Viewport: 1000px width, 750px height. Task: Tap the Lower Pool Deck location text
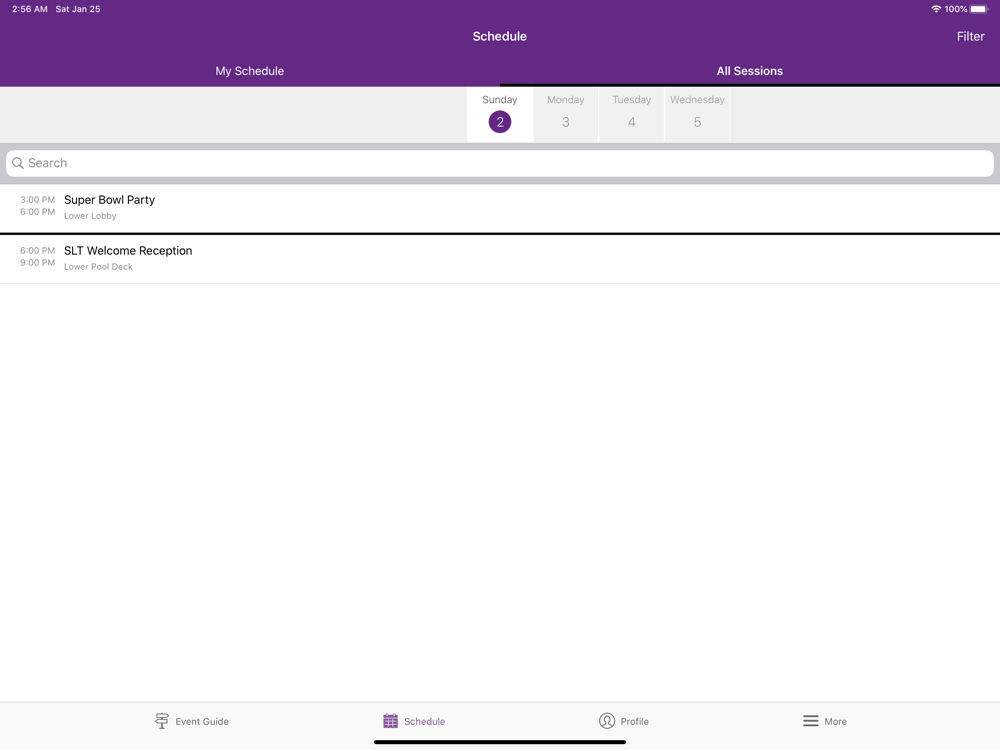pyautogui.click(x=98, y=267)
